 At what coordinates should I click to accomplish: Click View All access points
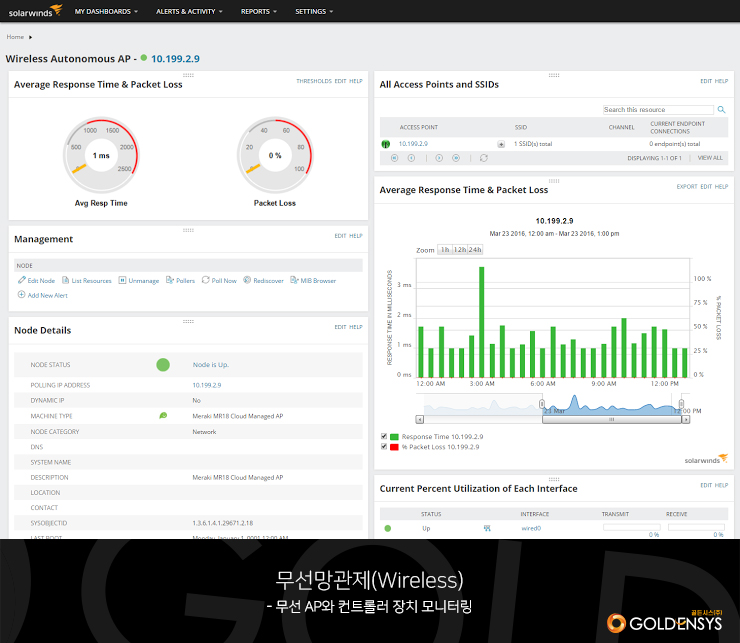[710, 158]
